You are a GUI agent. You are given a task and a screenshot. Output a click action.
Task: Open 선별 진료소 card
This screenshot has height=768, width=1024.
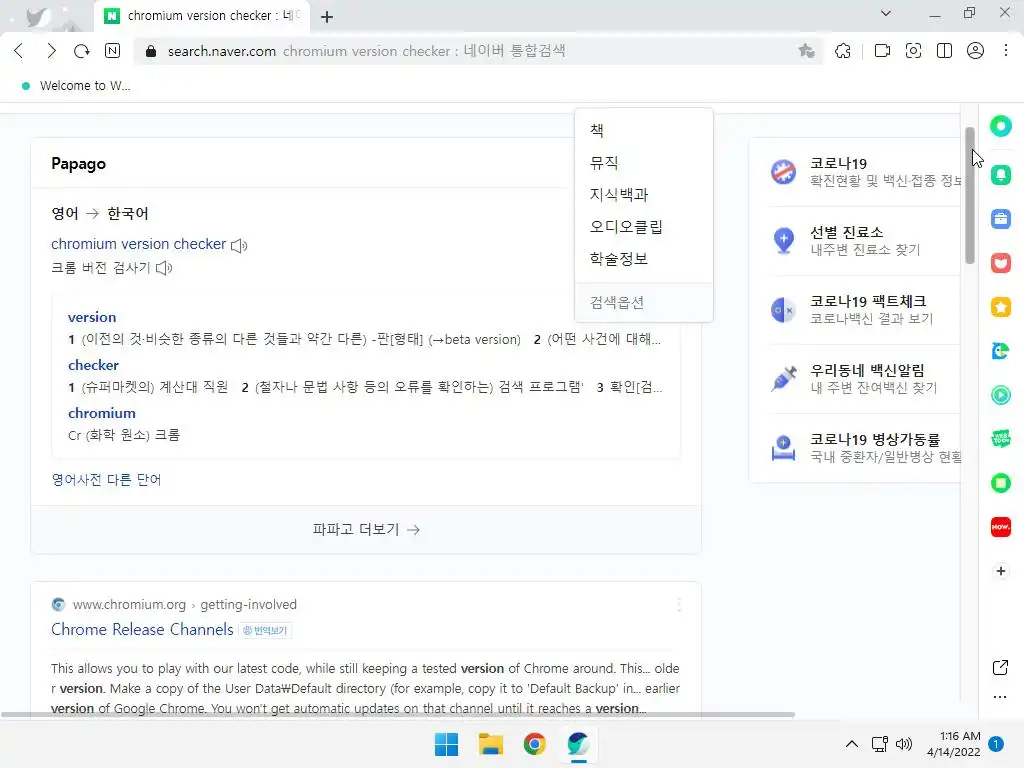coord(865,240)
